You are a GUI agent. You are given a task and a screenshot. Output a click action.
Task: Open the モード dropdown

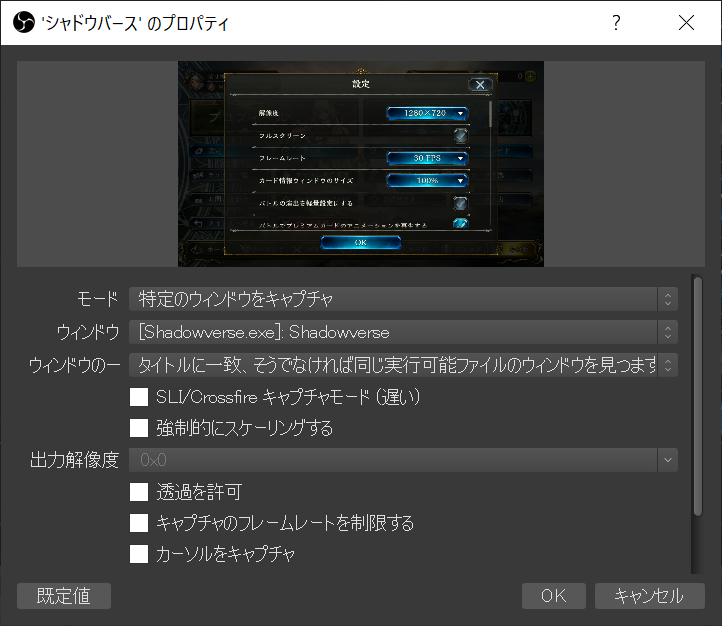(403, 299)
